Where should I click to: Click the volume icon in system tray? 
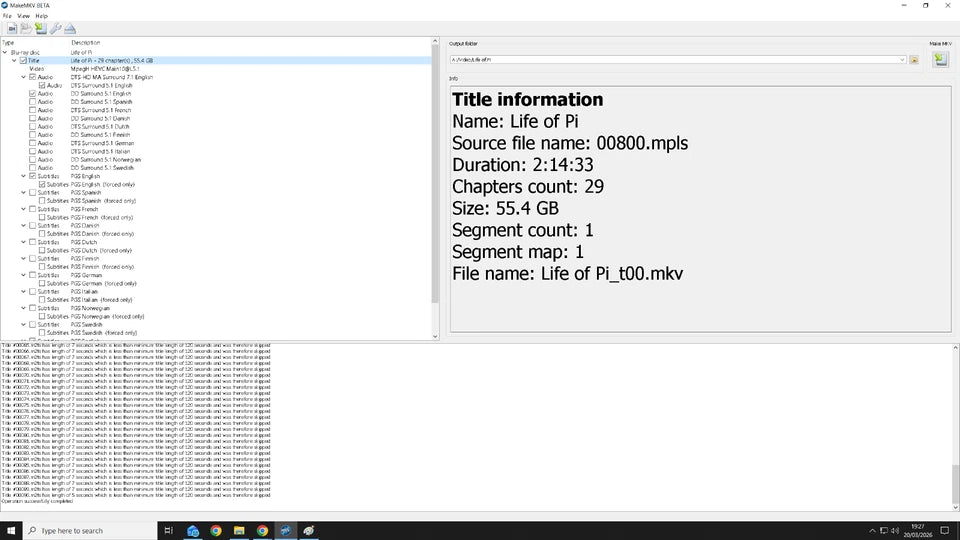tap(894, 531)
